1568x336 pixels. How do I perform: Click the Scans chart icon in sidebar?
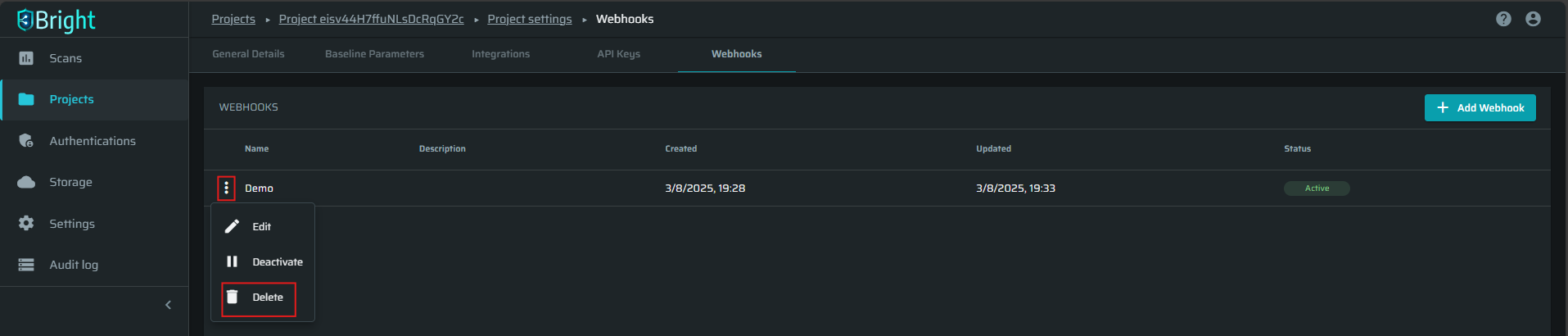tap(26, 58)
